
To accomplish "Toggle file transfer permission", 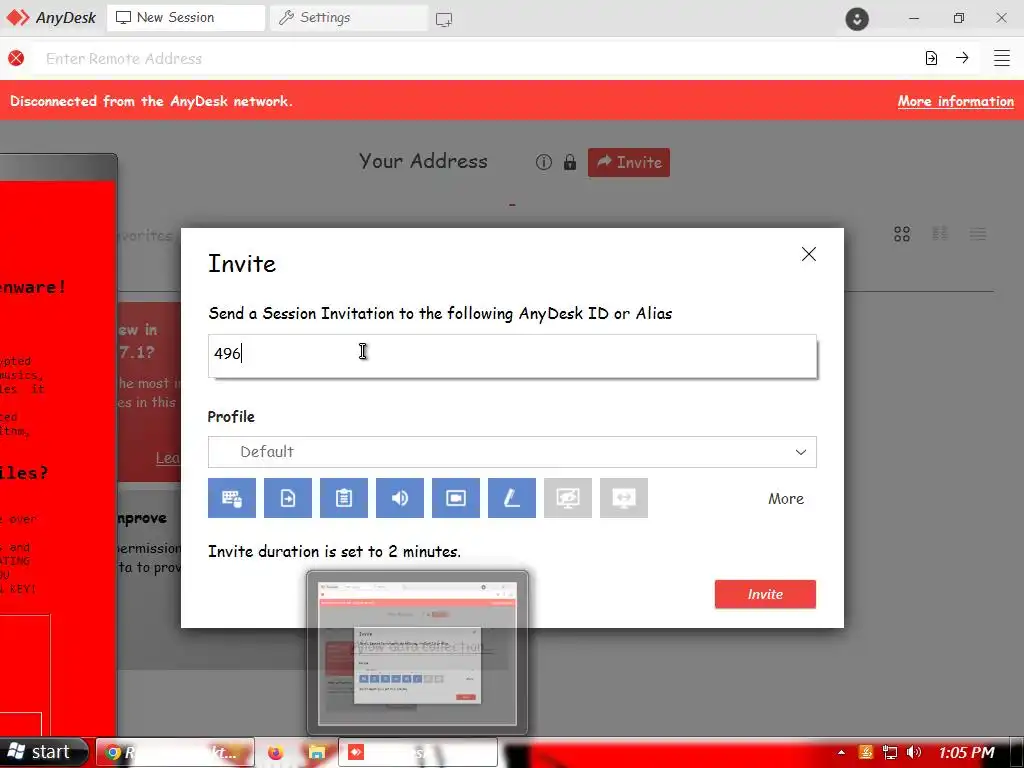I will [x=288, y=498].
